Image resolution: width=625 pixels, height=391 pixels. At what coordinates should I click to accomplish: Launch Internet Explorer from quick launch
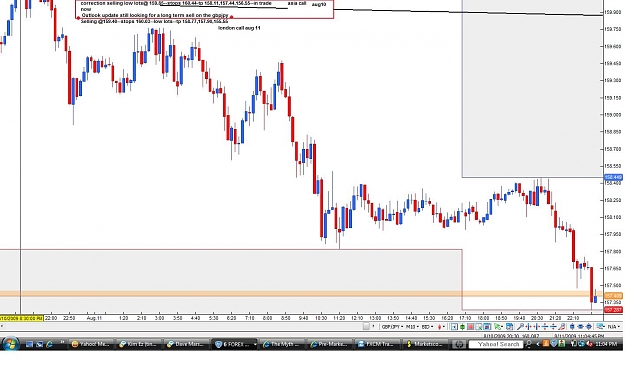(49, 344)
